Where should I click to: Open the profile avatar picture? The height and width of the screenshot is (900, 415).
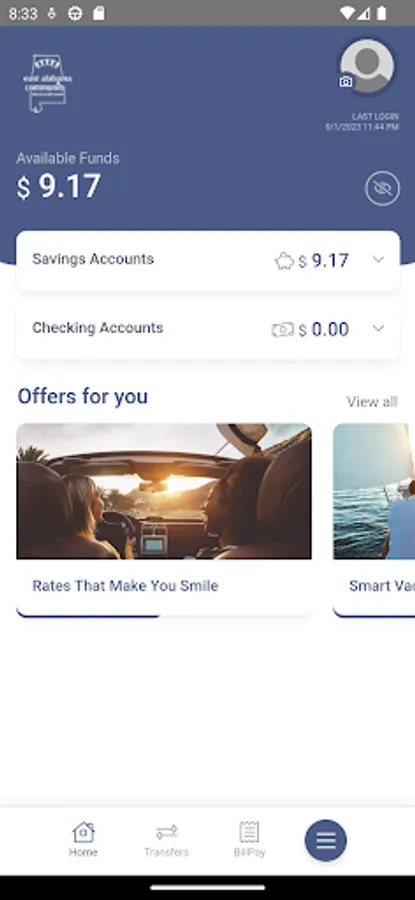367,66
